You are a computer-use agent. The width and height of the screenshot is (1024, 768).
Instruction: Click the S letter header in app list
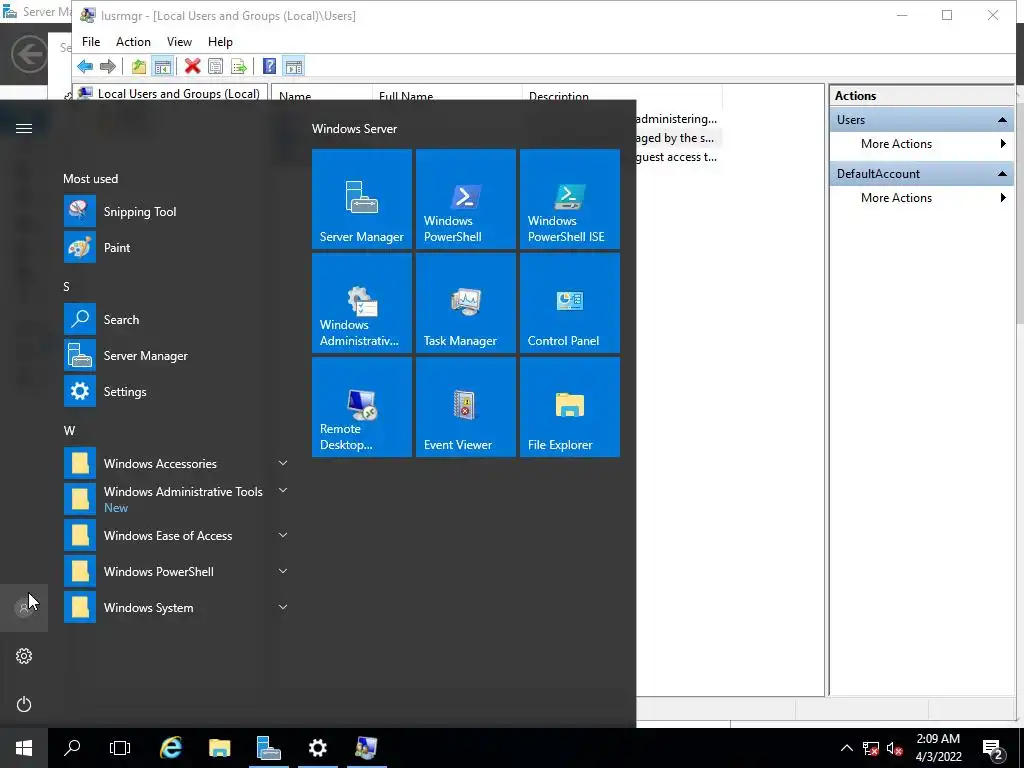(x=66, y=287)
